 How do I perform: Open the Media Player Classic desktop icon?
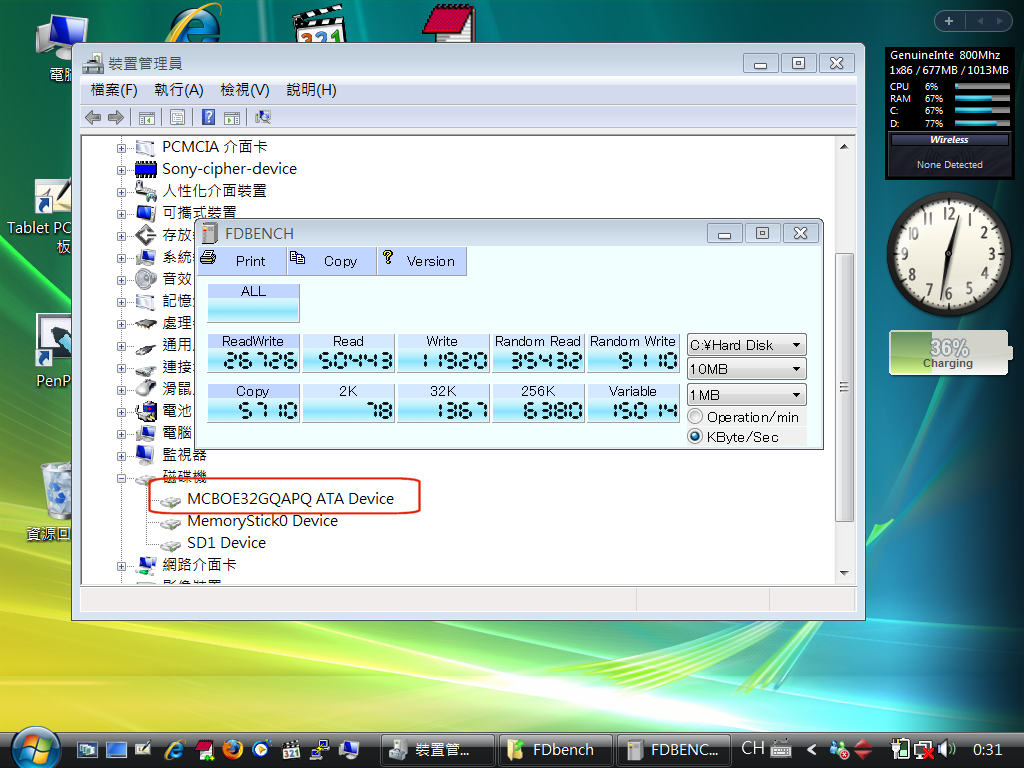pos(319,24)
